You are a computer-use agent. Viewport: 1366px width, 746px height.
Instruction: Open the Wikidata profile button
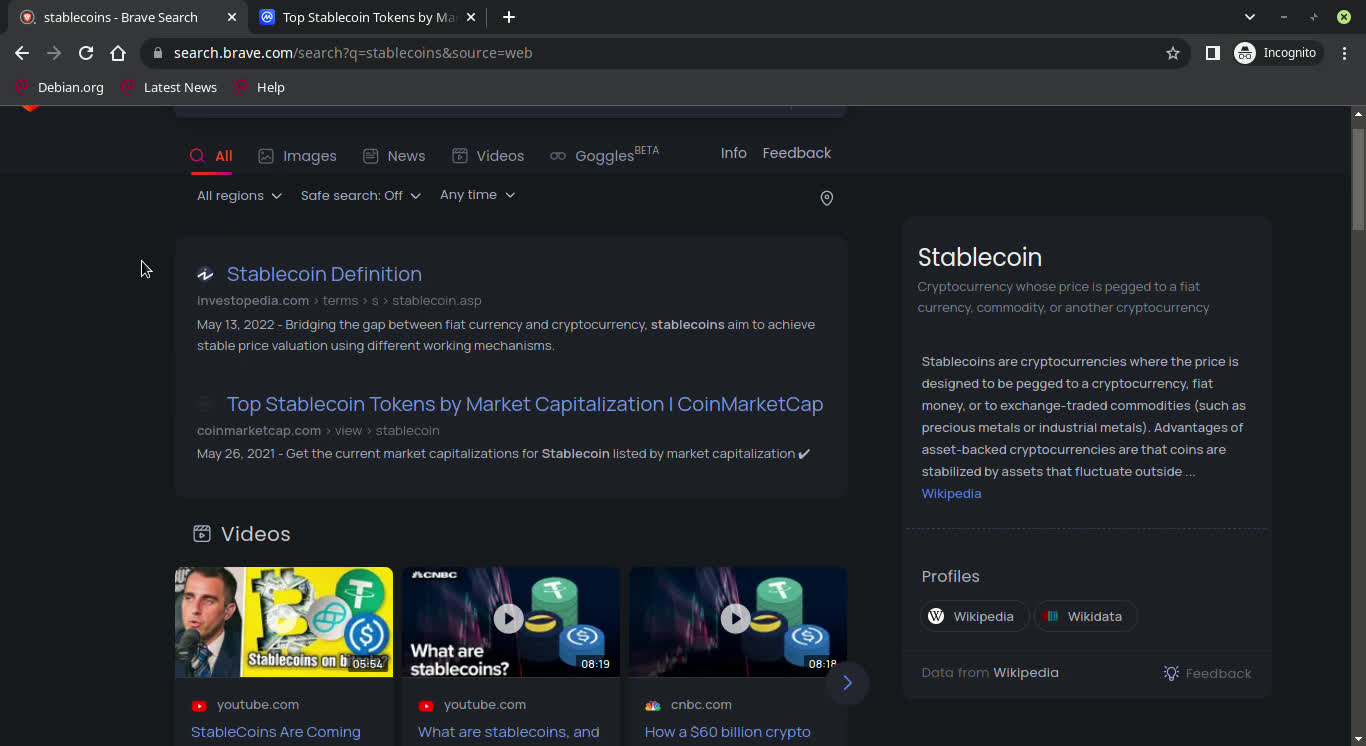(x=1085, y=616)
